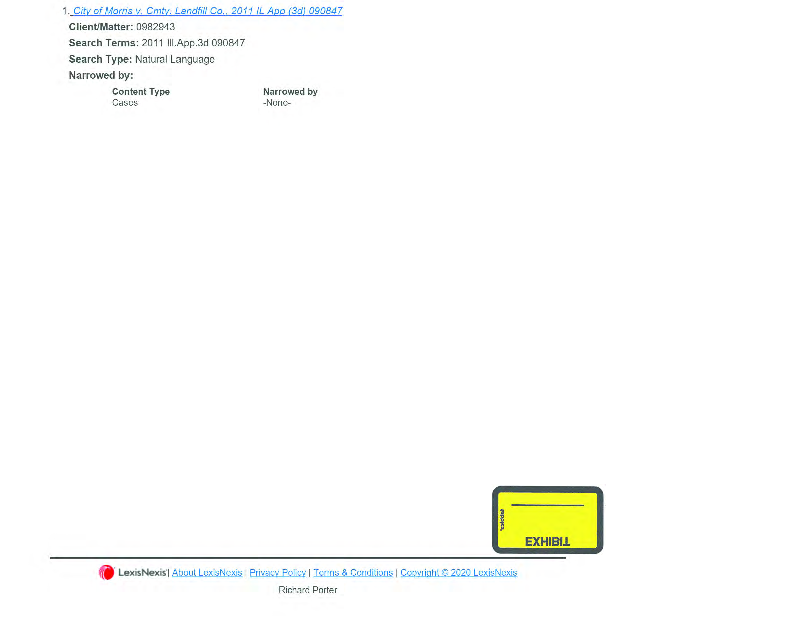Click the Client/Matter number 0982843
The width and height of the screenshot is (800, 618).
click(x=155, y=27)
